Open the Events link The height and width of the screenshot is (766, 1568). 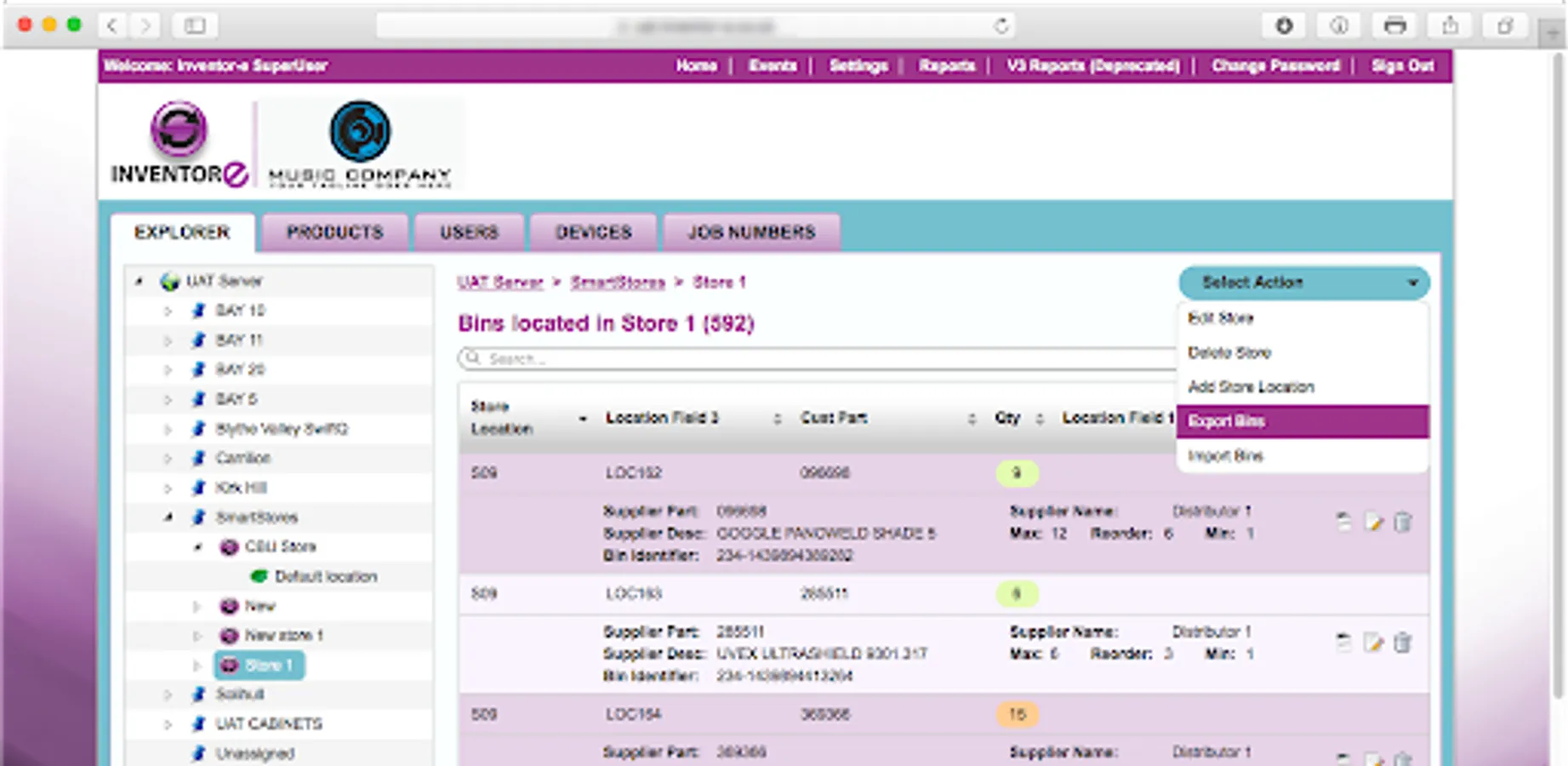773,66
